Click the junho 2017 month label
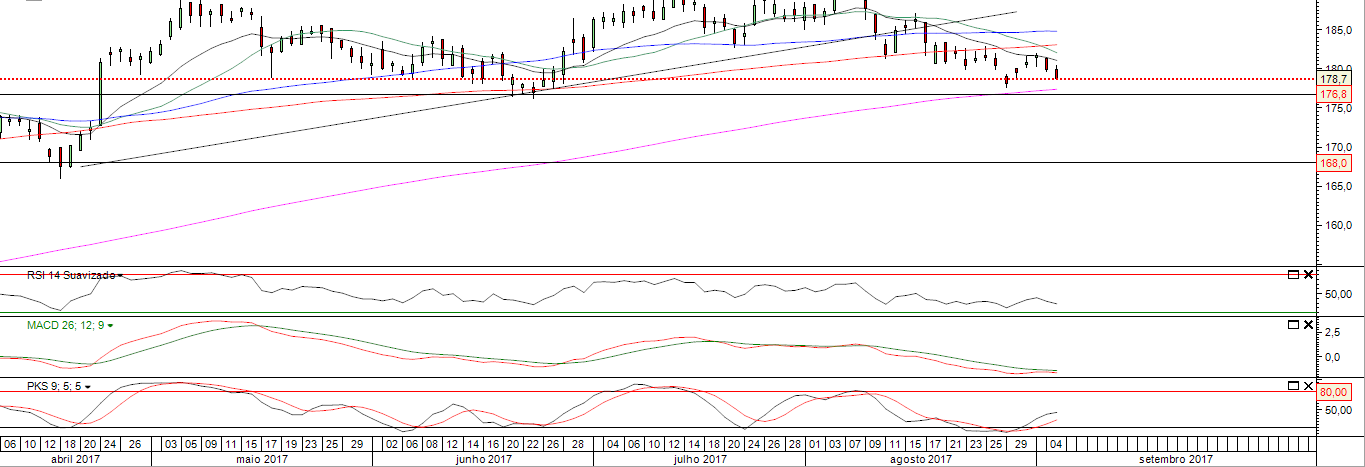Viewport: 1365px width, 467px height. (x=483, y=459)
